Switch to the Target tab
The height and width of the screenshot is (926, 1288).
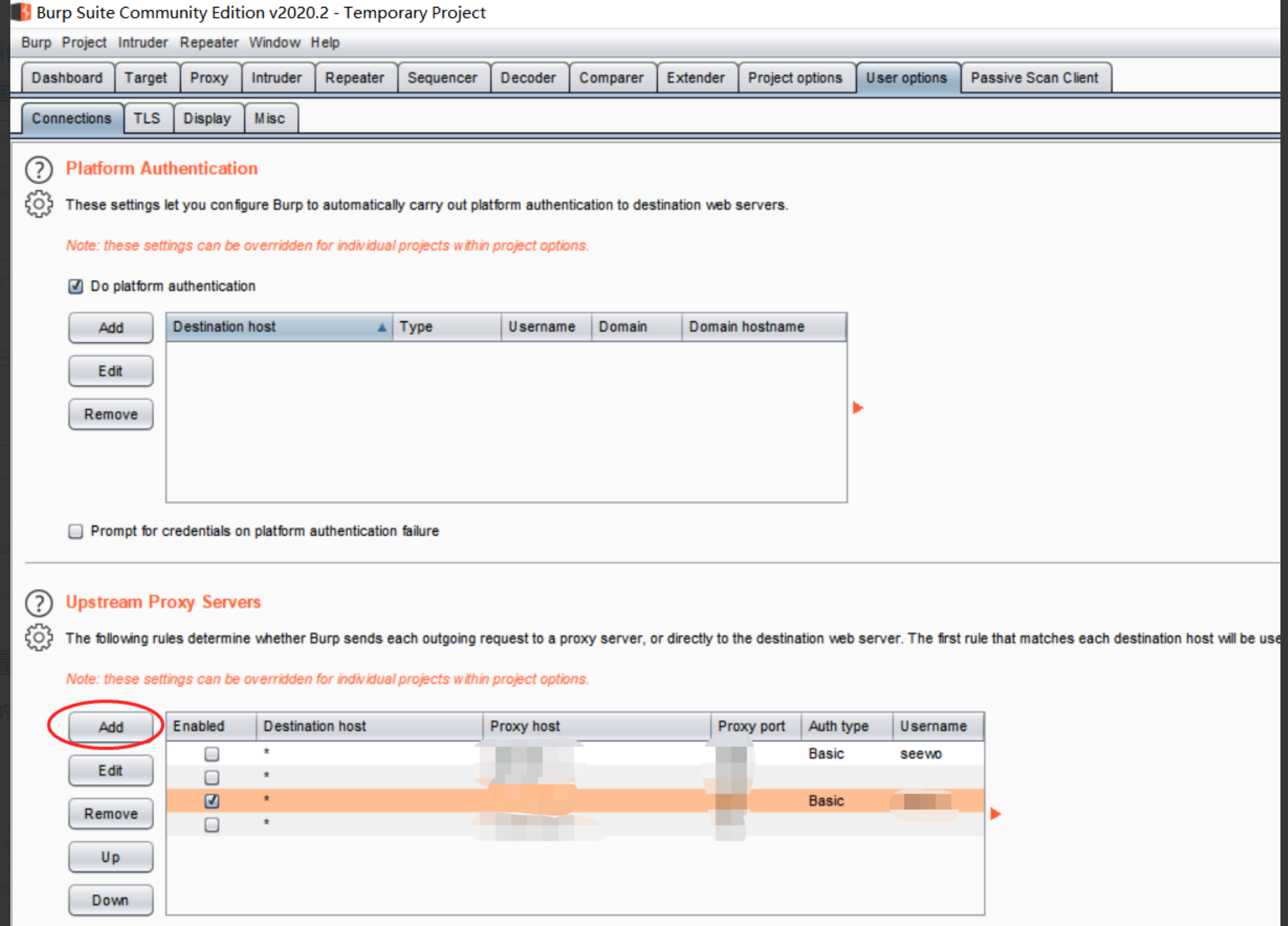coord(146,78)
